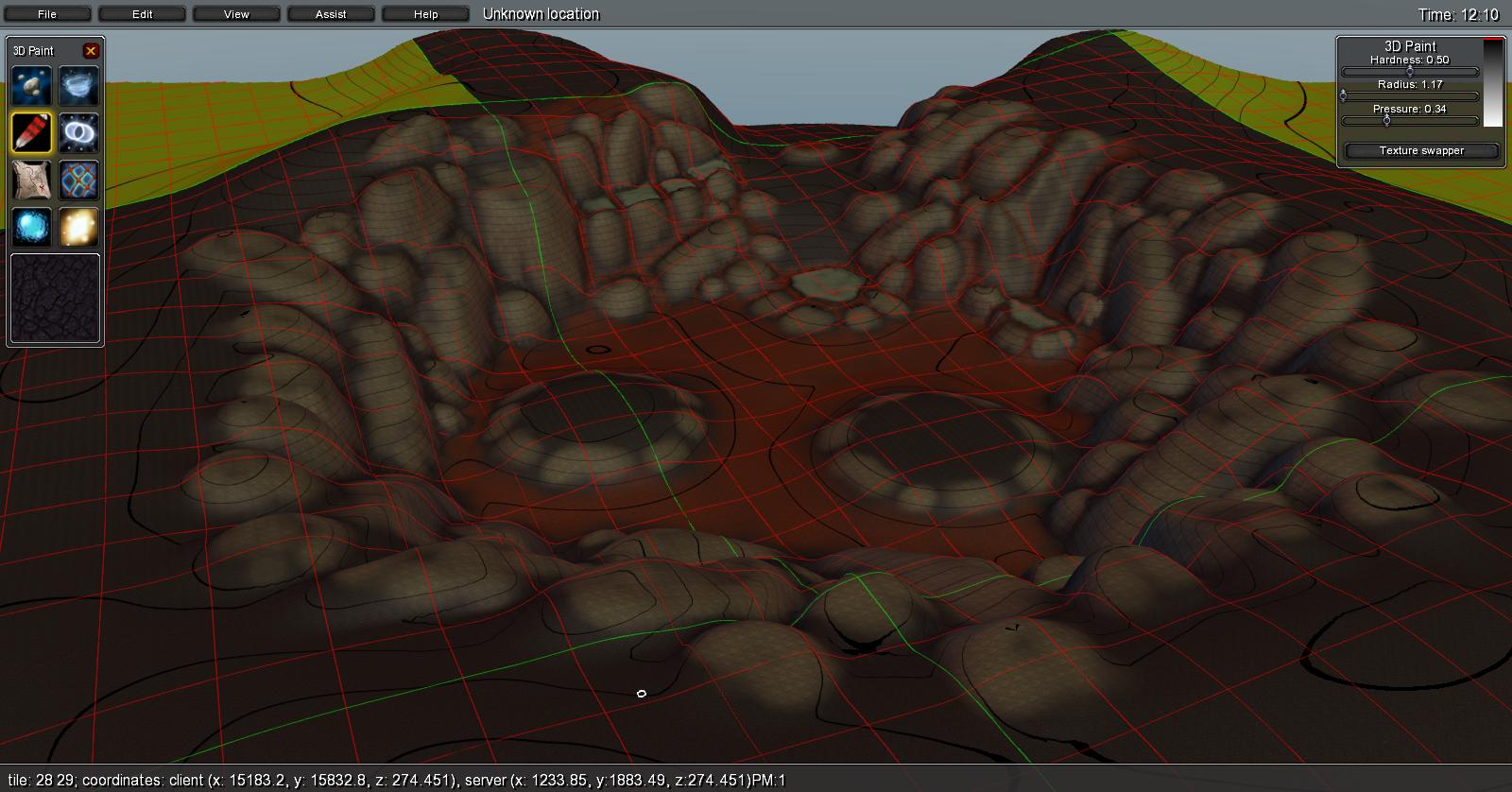Viewport: 1512px width, 792px height.
Task: Select the golden light burst tool icon
Action: [x=79, y=227]
